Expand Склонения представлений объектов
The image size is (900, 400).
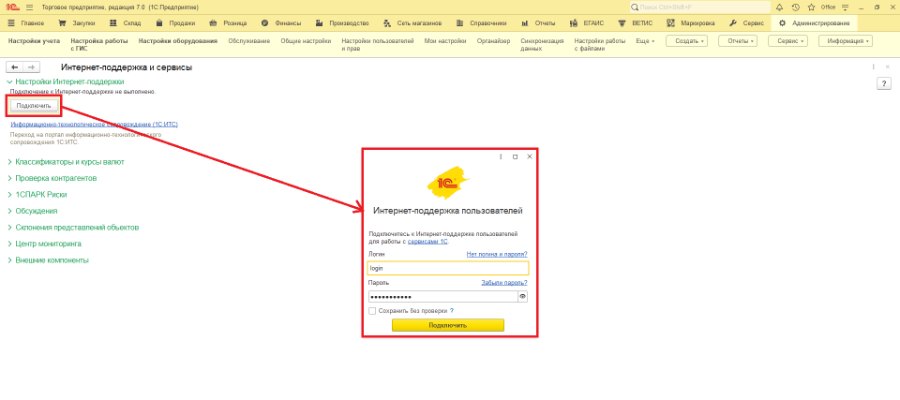click(x=73, y=227)
